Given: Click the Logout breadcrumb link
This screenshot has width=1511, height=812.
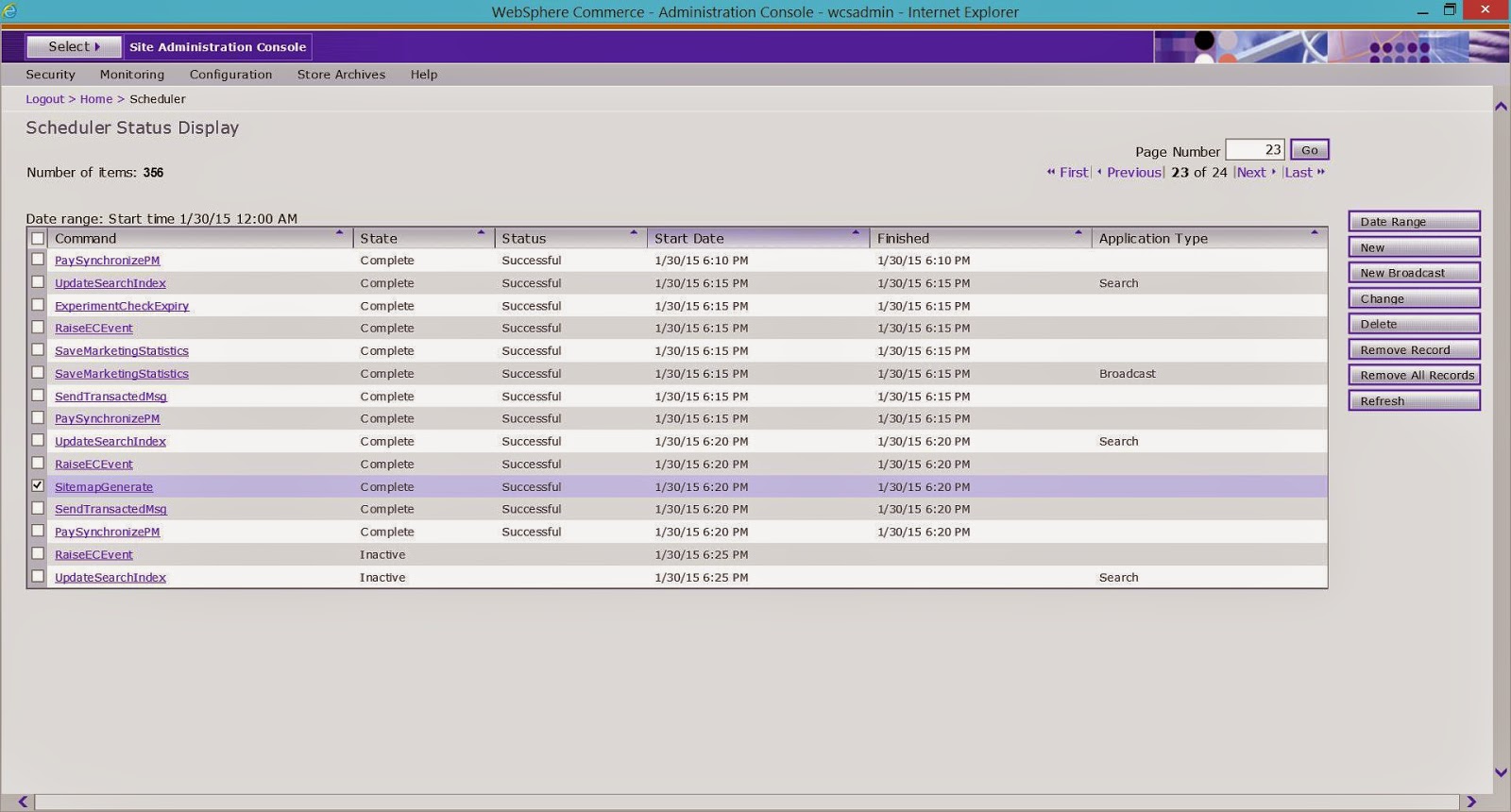Looking at the screenshot, I should [x=44, y=99].
